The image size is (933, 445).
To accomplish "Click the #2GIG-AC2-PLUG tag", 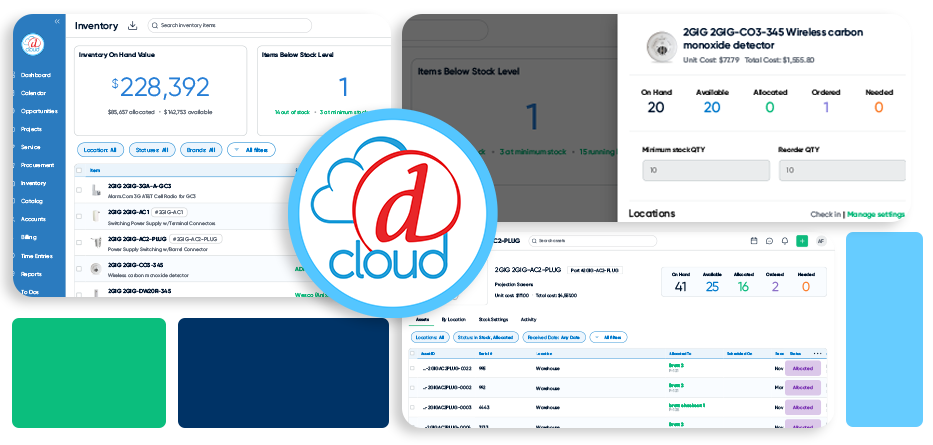I will 197,239.
